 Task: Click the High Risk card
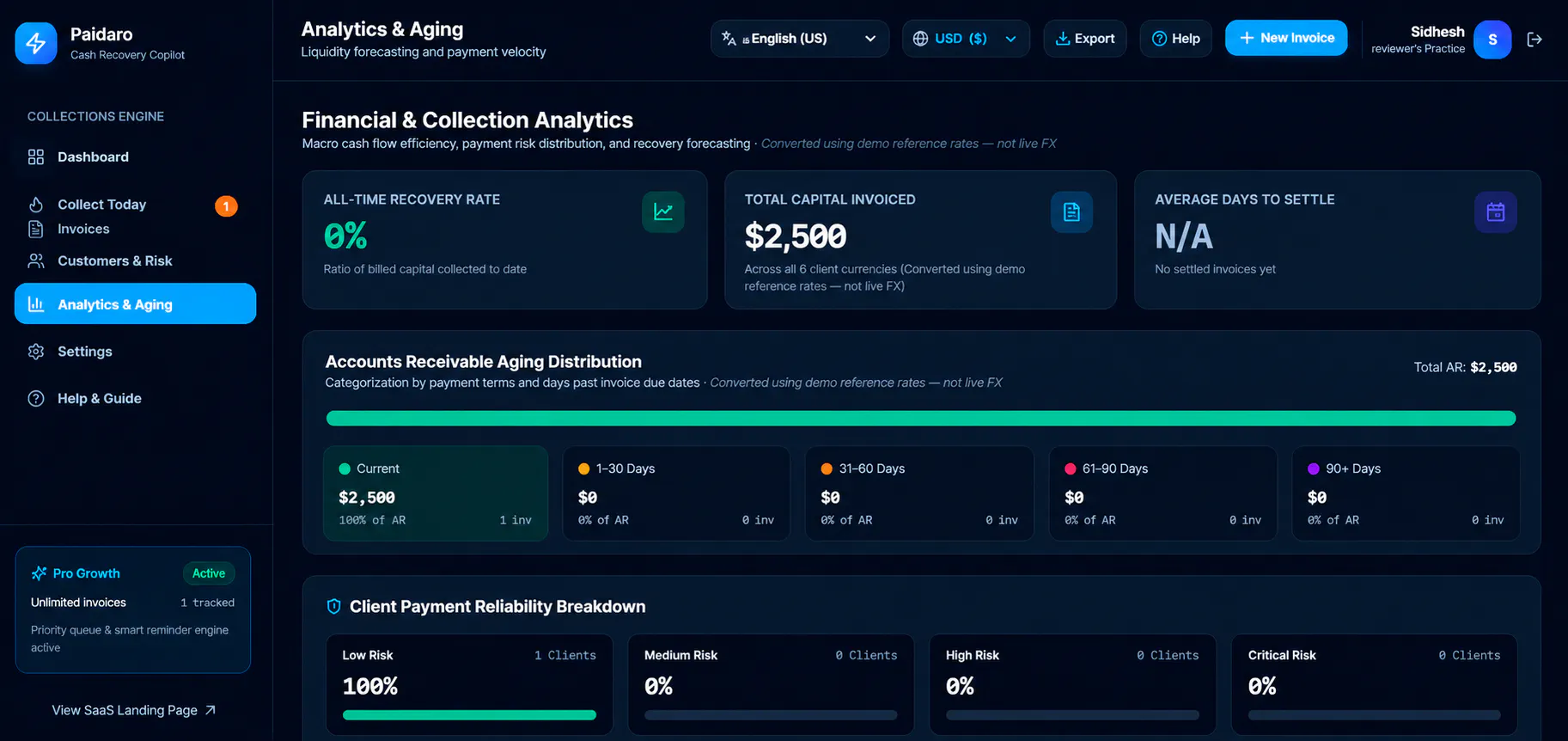pyautogui.click(x=1072, y=684)
